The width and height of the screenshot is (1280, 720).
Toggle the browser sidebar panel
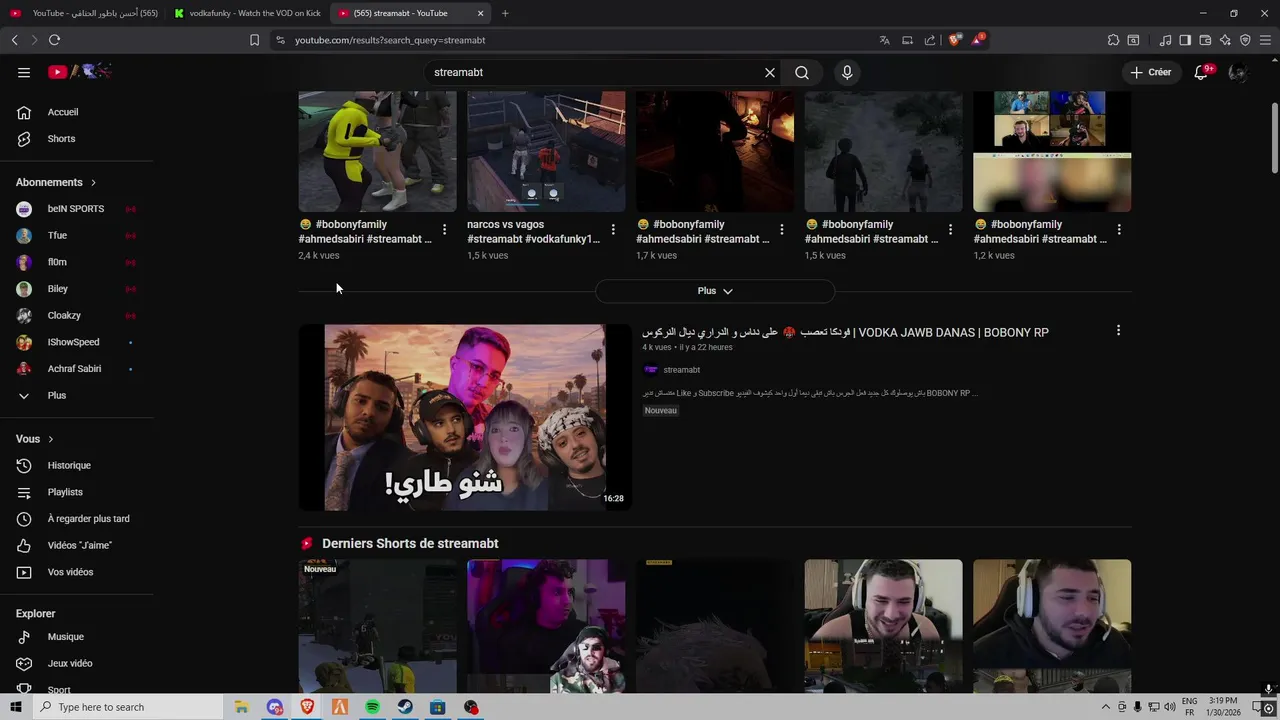[x=1185, y=40]
